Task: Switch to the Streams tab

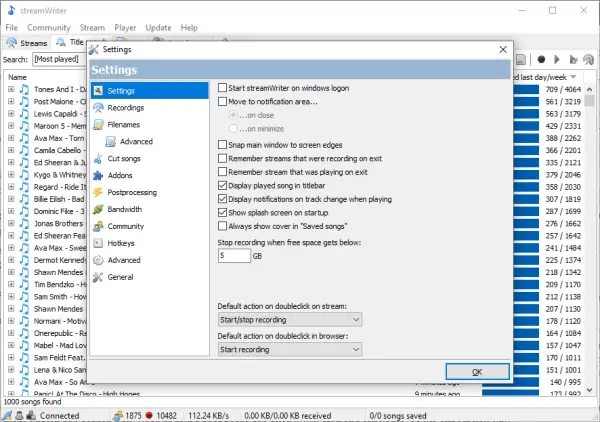Action: tap(27, 43)
